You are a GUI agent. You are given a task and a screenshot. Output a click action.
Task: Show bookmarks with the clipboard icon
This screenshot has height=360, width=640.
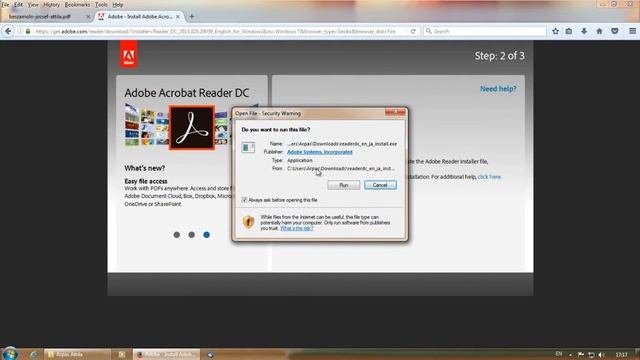(569, 31)
